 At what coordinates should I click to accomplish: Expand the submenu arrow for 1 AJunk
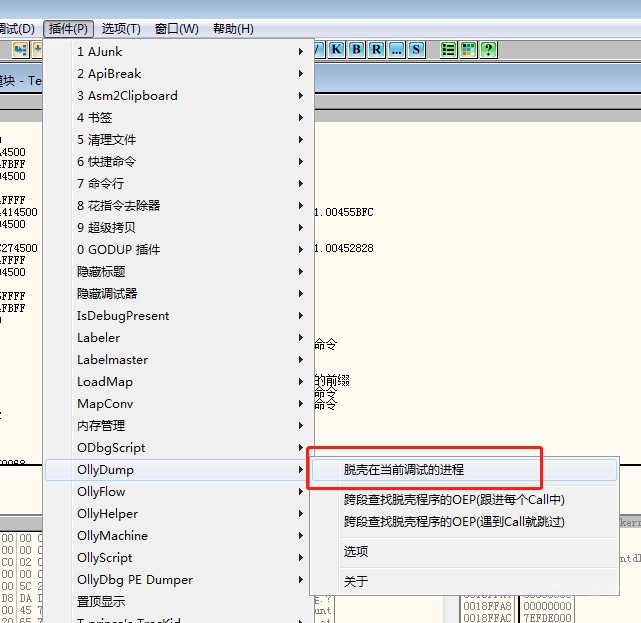coord(301,52)
